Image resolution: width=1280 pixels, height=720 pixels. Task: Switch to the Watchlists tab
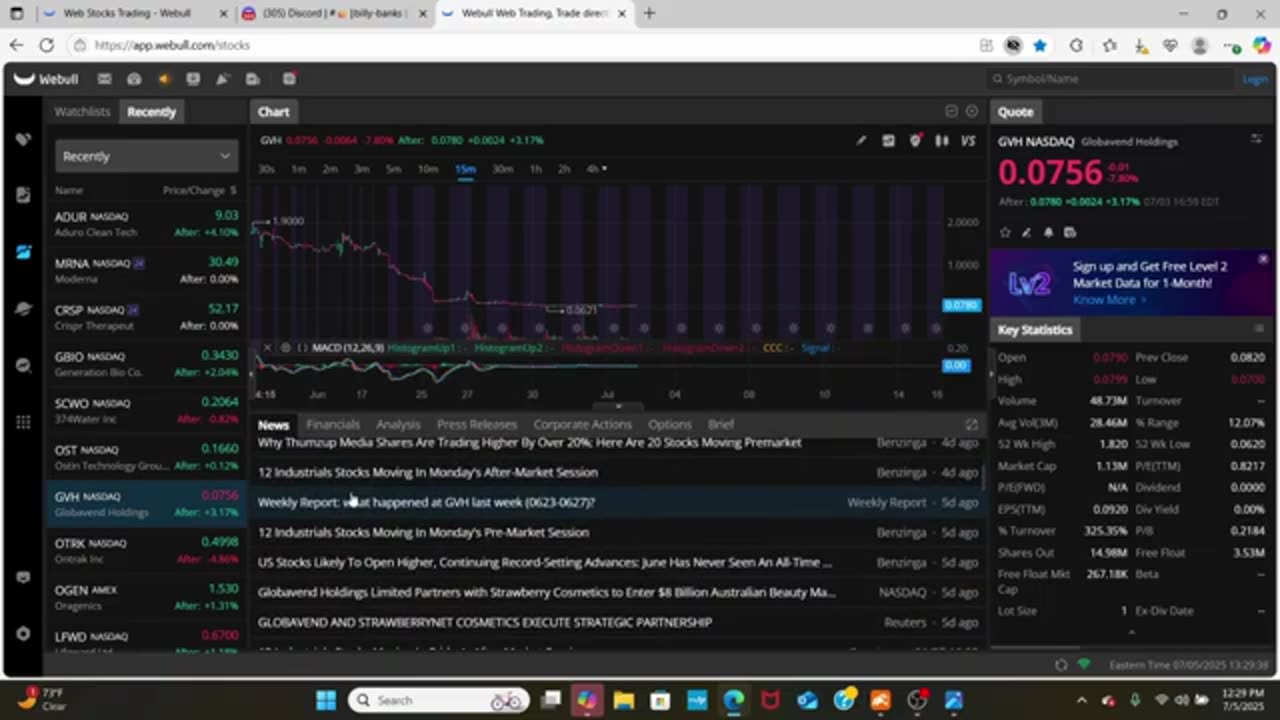coord(82,111)
